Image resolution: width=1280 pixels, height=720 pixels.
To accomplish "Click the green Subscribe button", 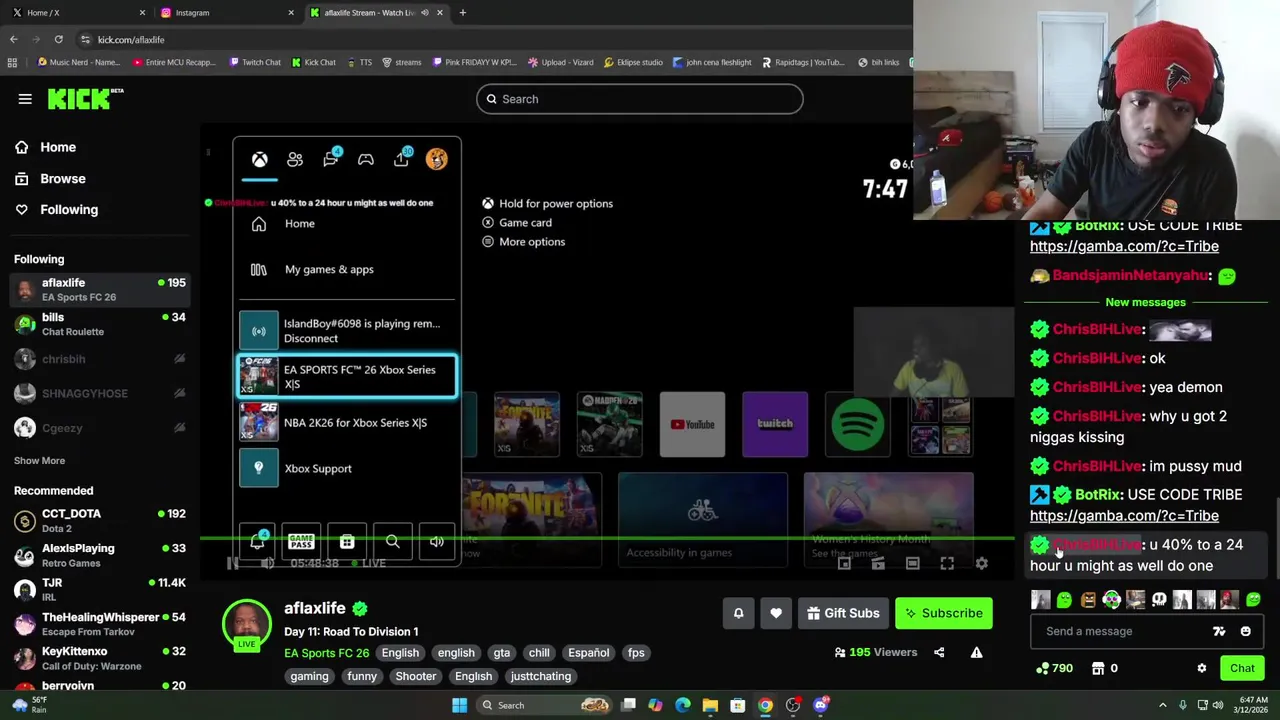I will point(944,613).
